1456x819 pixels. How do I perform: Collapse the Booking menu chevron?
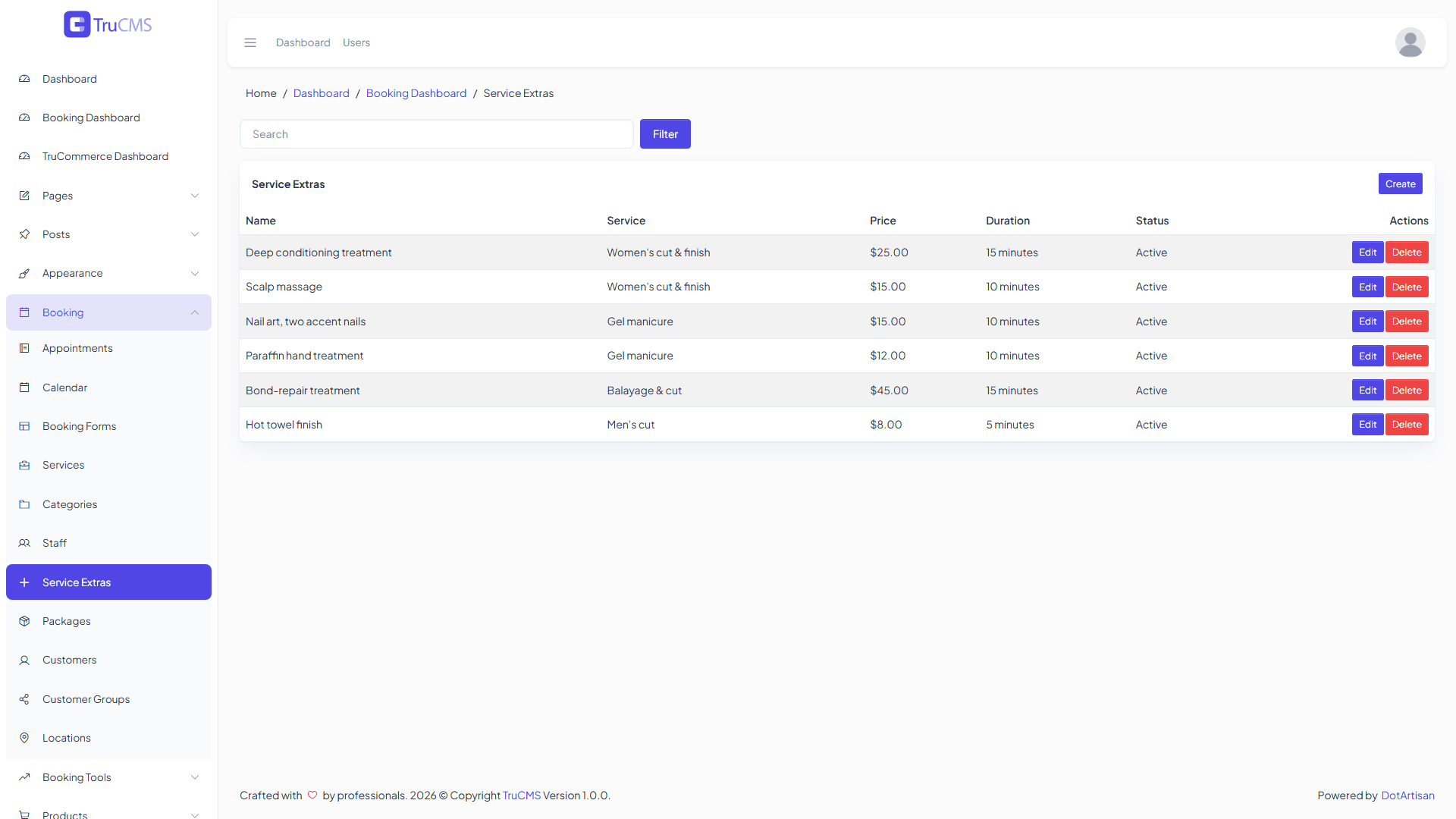pos(195,312)
